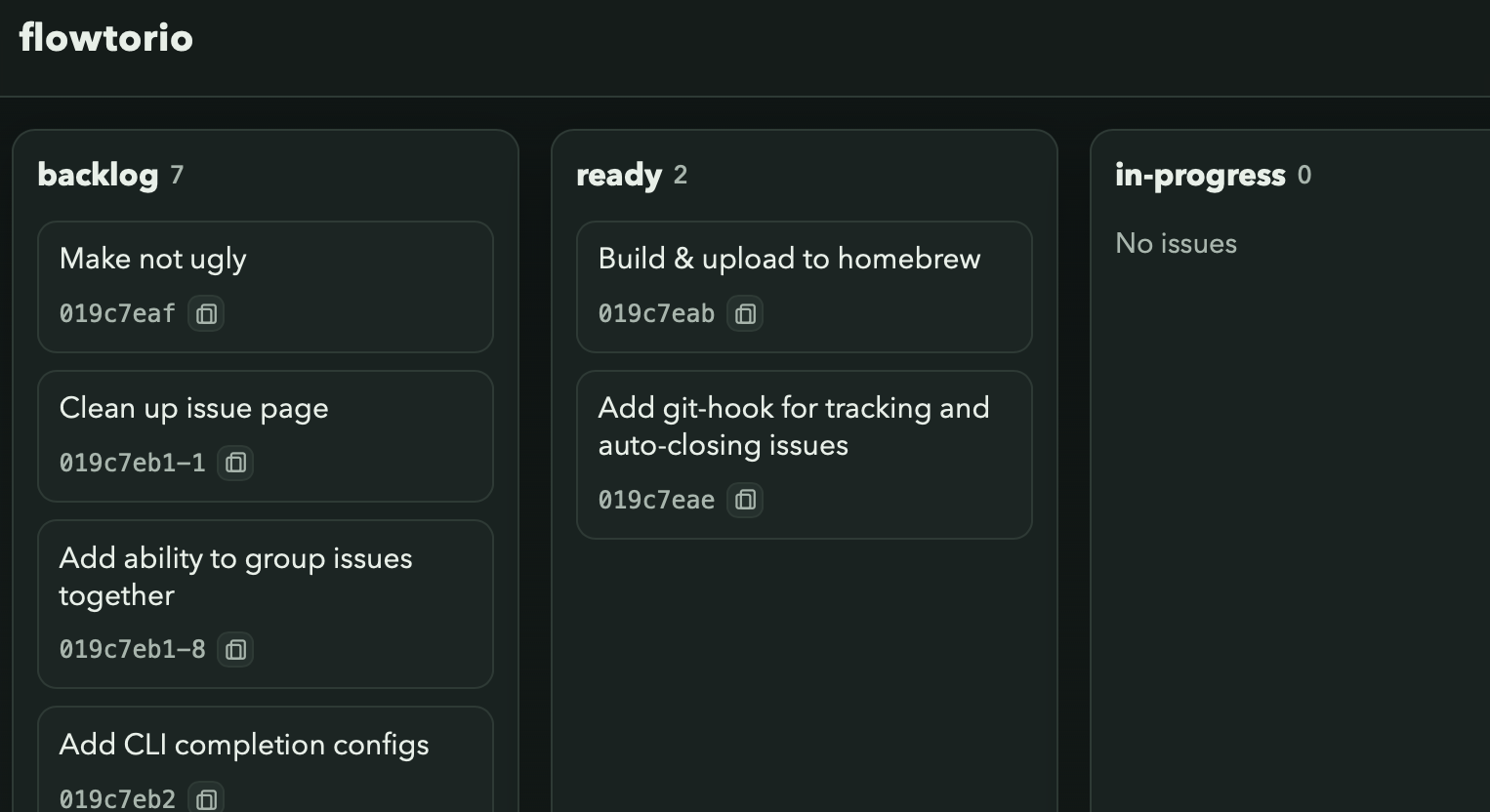The width and height of the screenshot is (1490, 812).
Task: Select the ready column header
Action: 619,175
